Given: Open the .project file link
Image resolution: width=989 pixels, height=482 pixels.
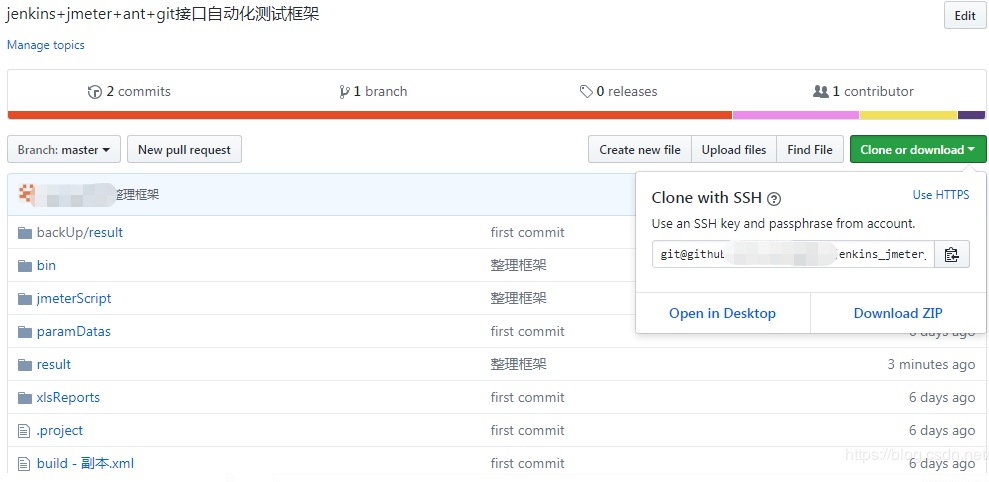Looking at the screenshot, I should pyautogui.click(x=59, y=431).
